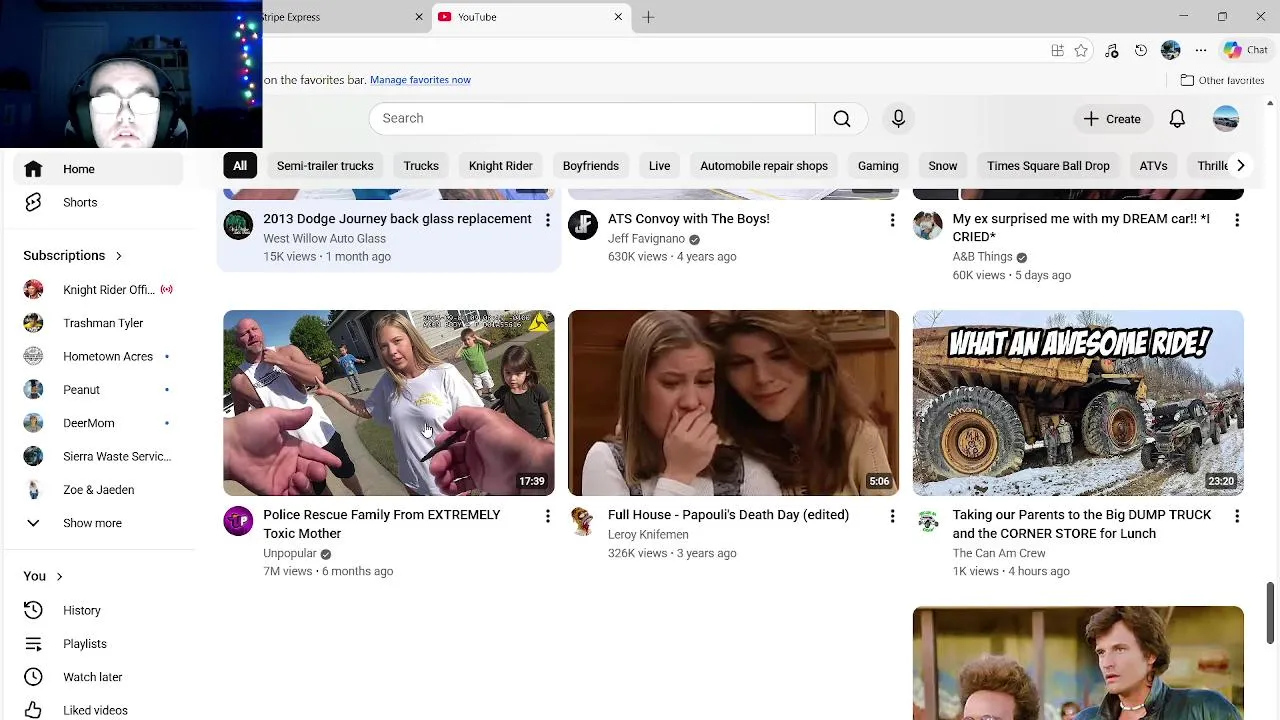
Task: Expand Show more subscriptions
Action: pyautogui.click(x=98, y=523)
